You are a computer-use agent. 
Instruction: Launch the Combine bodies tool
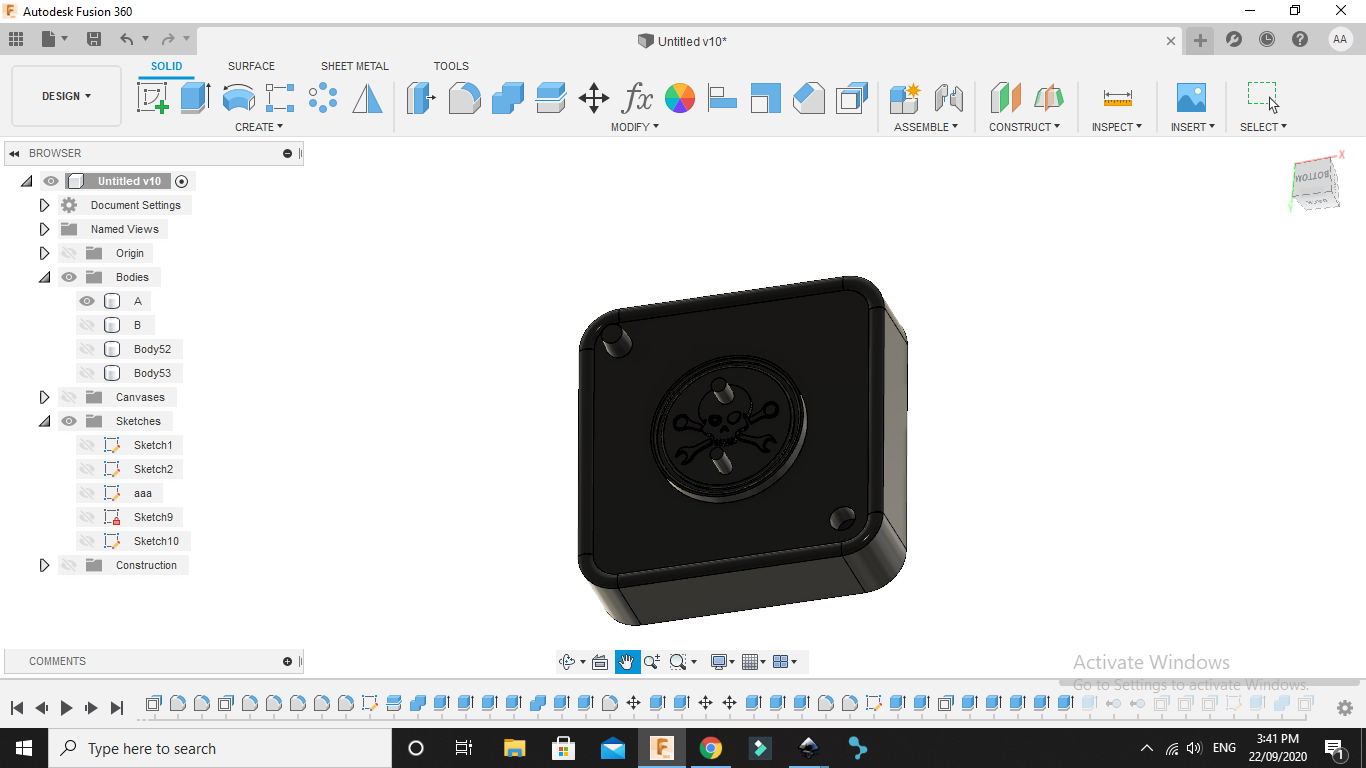click(508, 98)
